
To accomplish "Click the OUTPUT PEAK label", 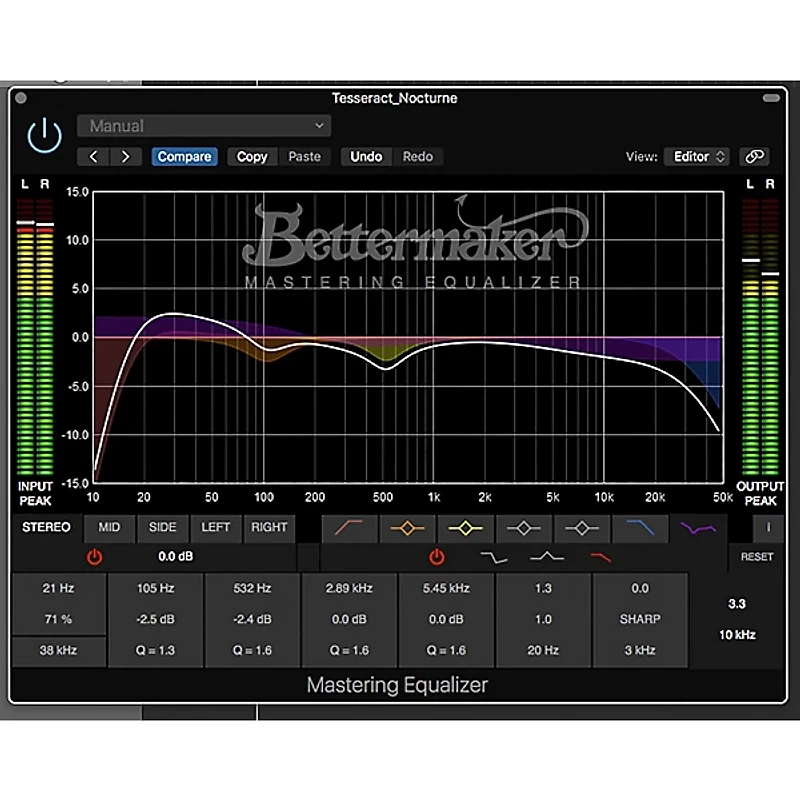I will (x=760, y=493).
